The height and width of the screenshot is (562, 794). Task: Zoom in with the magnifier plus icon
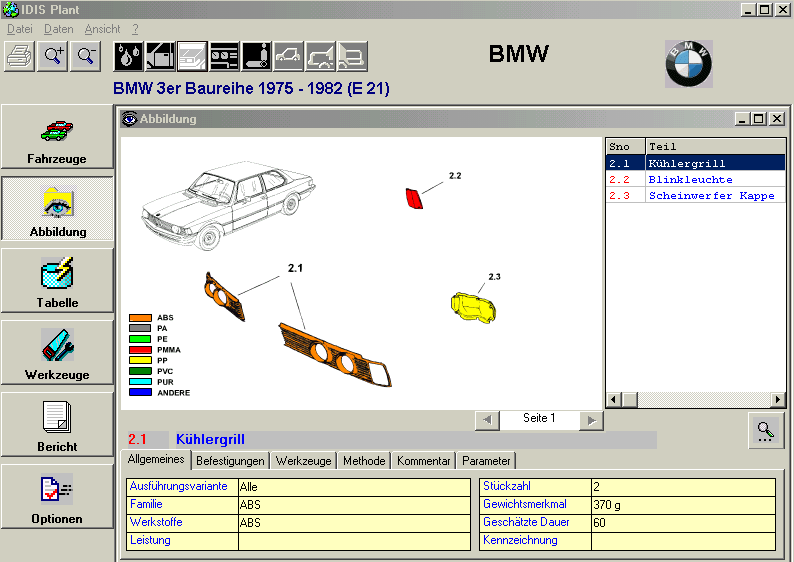point(53,56)
